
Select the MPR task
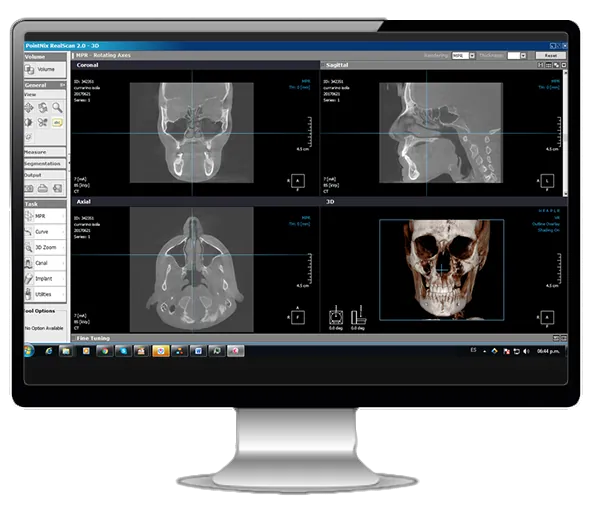(x=45, y=216)
